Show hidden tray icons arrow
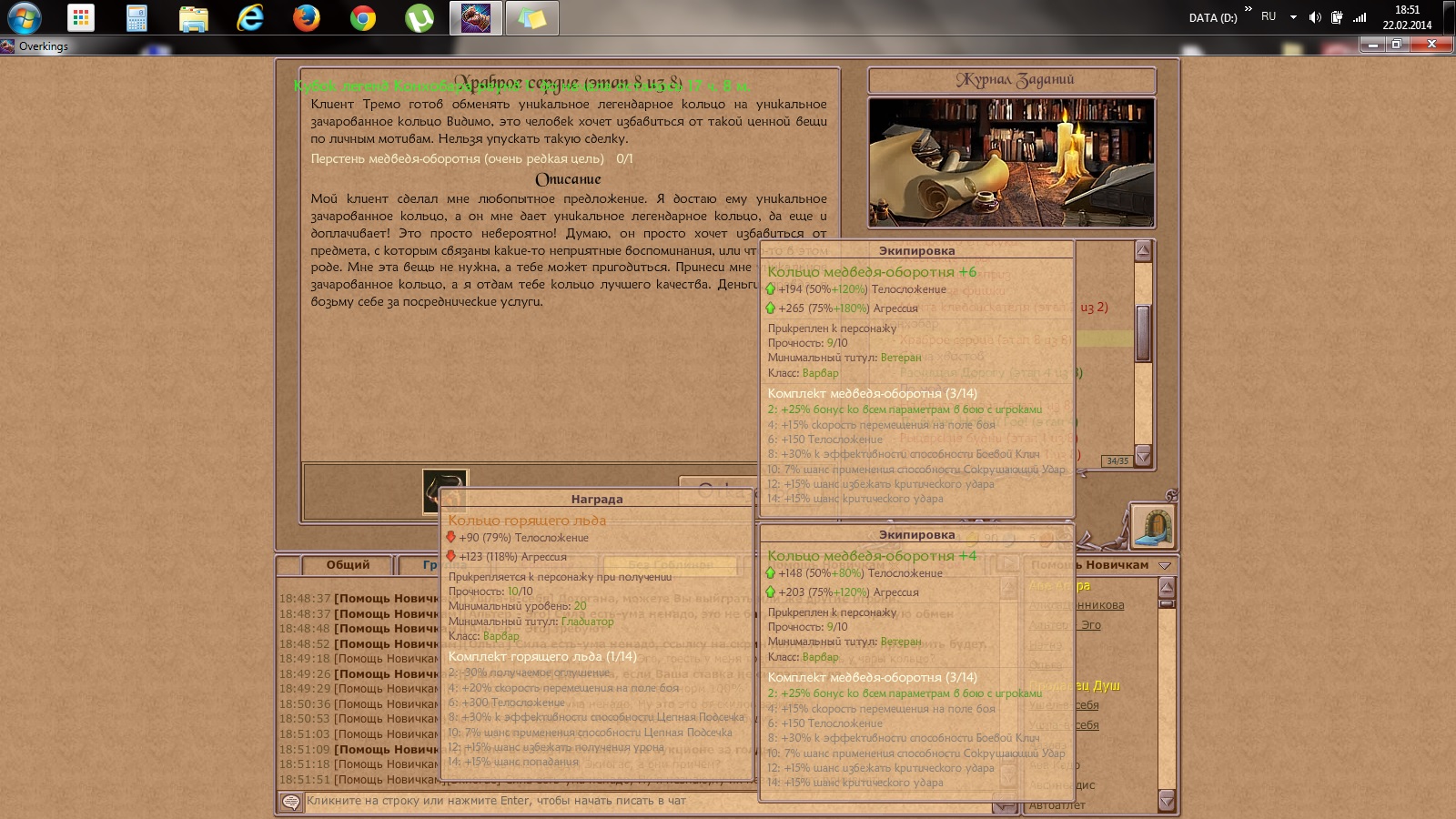1456x819 pixels. [1293, 17]
